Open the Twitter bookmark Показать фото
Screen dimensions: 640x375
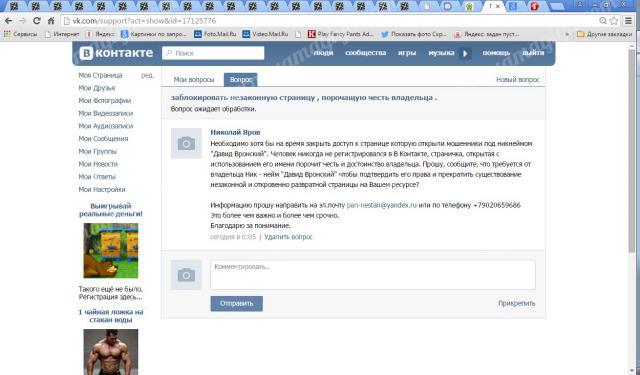pyautogui.click(x=413, y=34)
